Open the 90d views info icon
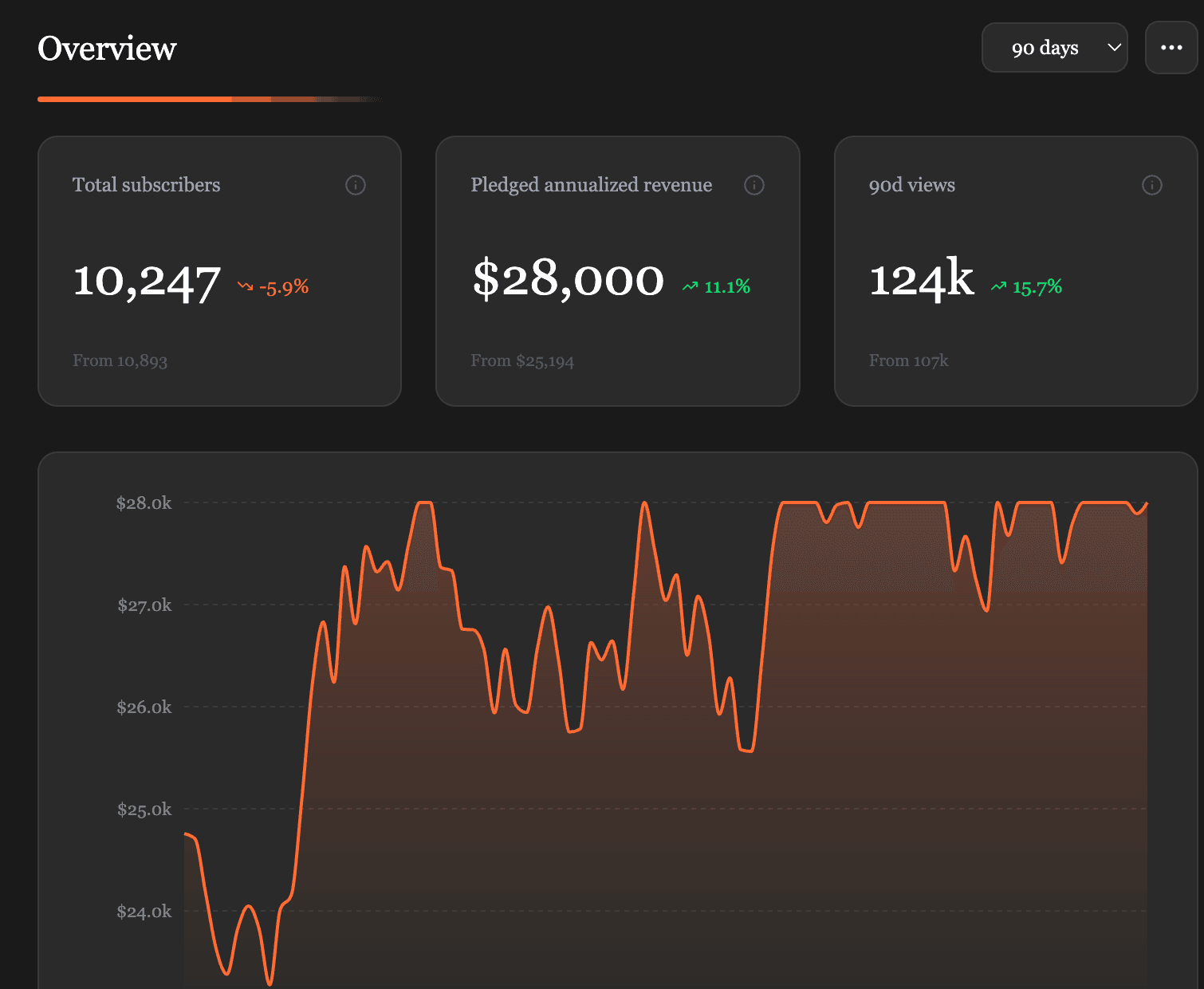 tap(1152, 185)
